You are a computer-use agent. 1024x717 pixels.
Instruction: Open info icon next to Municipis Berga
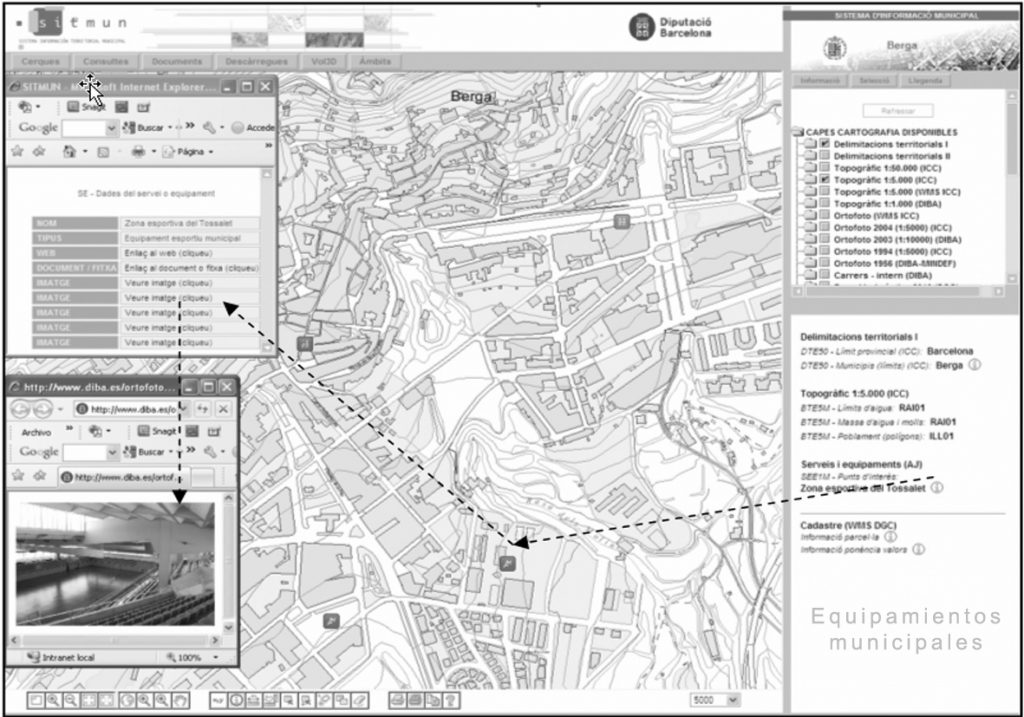pos(974,365)
